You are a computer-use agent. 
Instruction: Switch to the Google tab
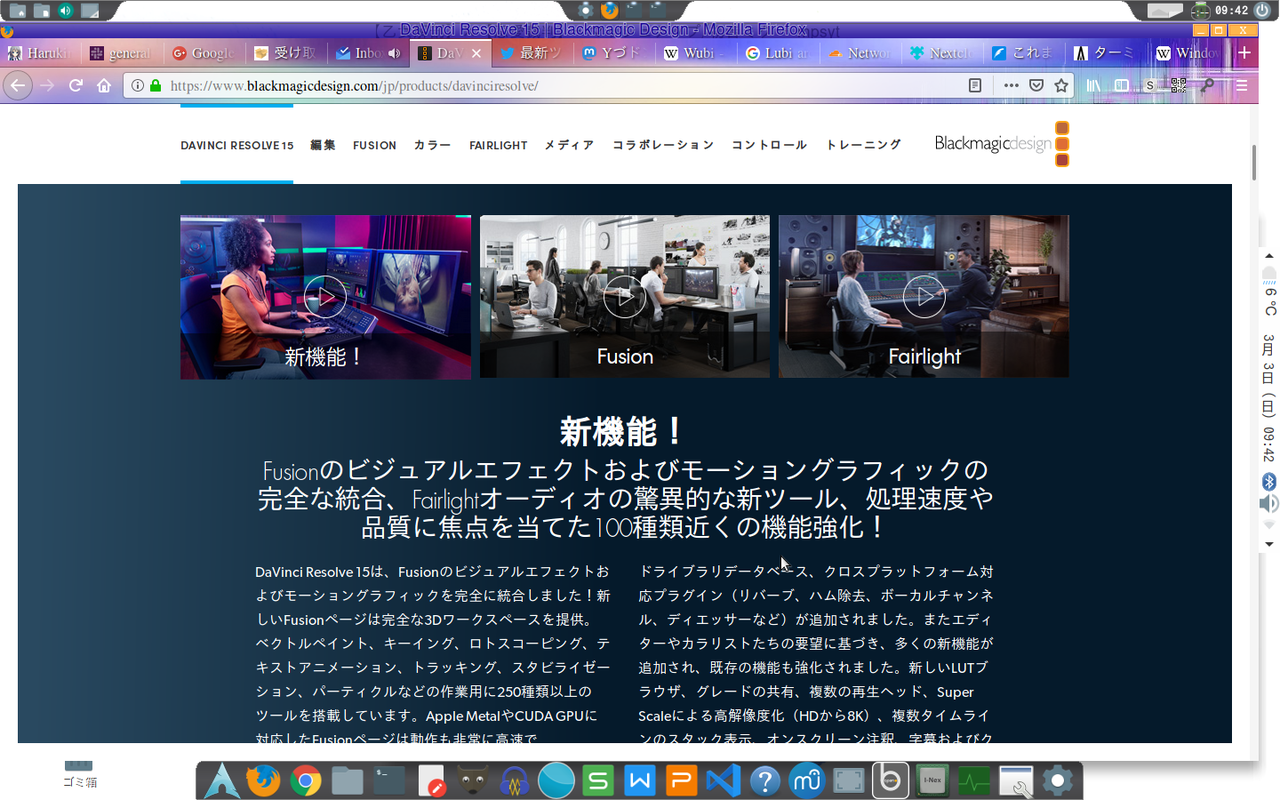click(204, 53)
